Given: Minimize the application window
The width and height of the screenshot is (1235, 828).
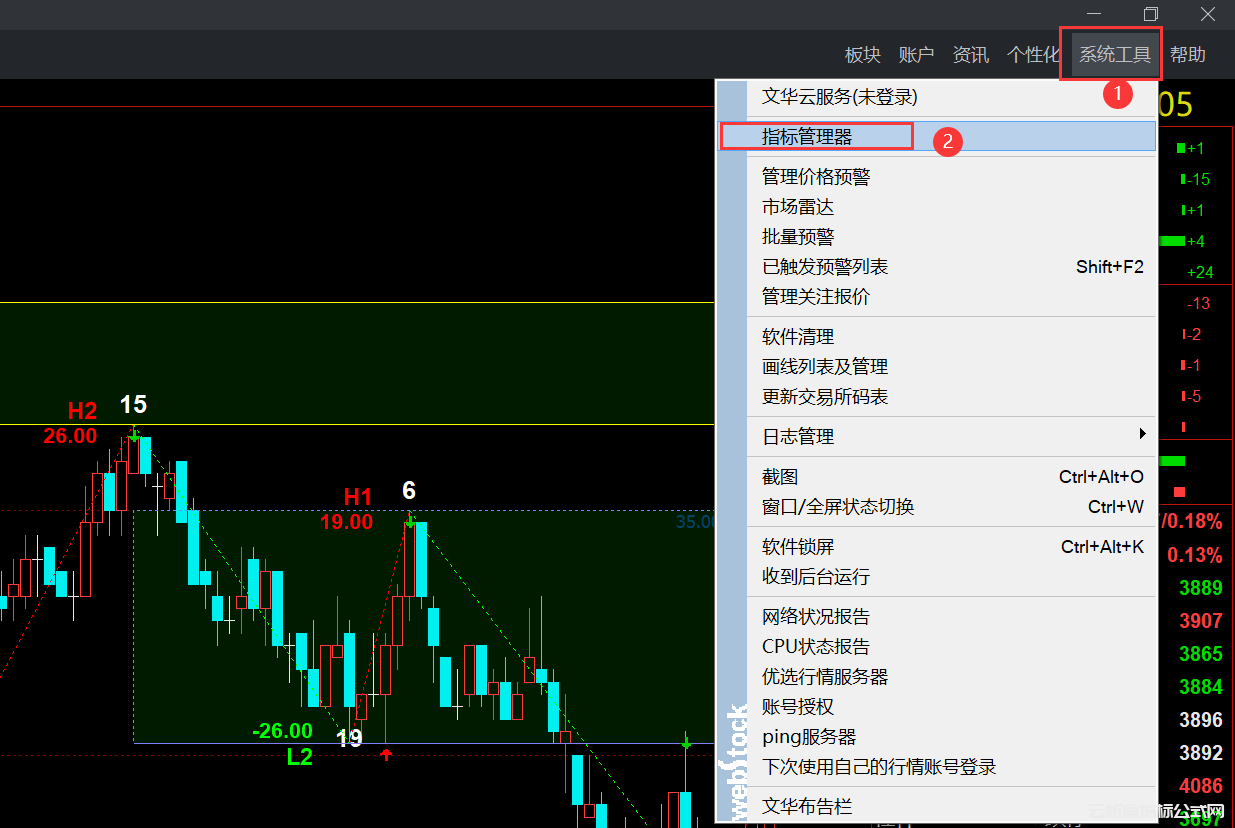Looking at the screenshot, I should 1094,14.
